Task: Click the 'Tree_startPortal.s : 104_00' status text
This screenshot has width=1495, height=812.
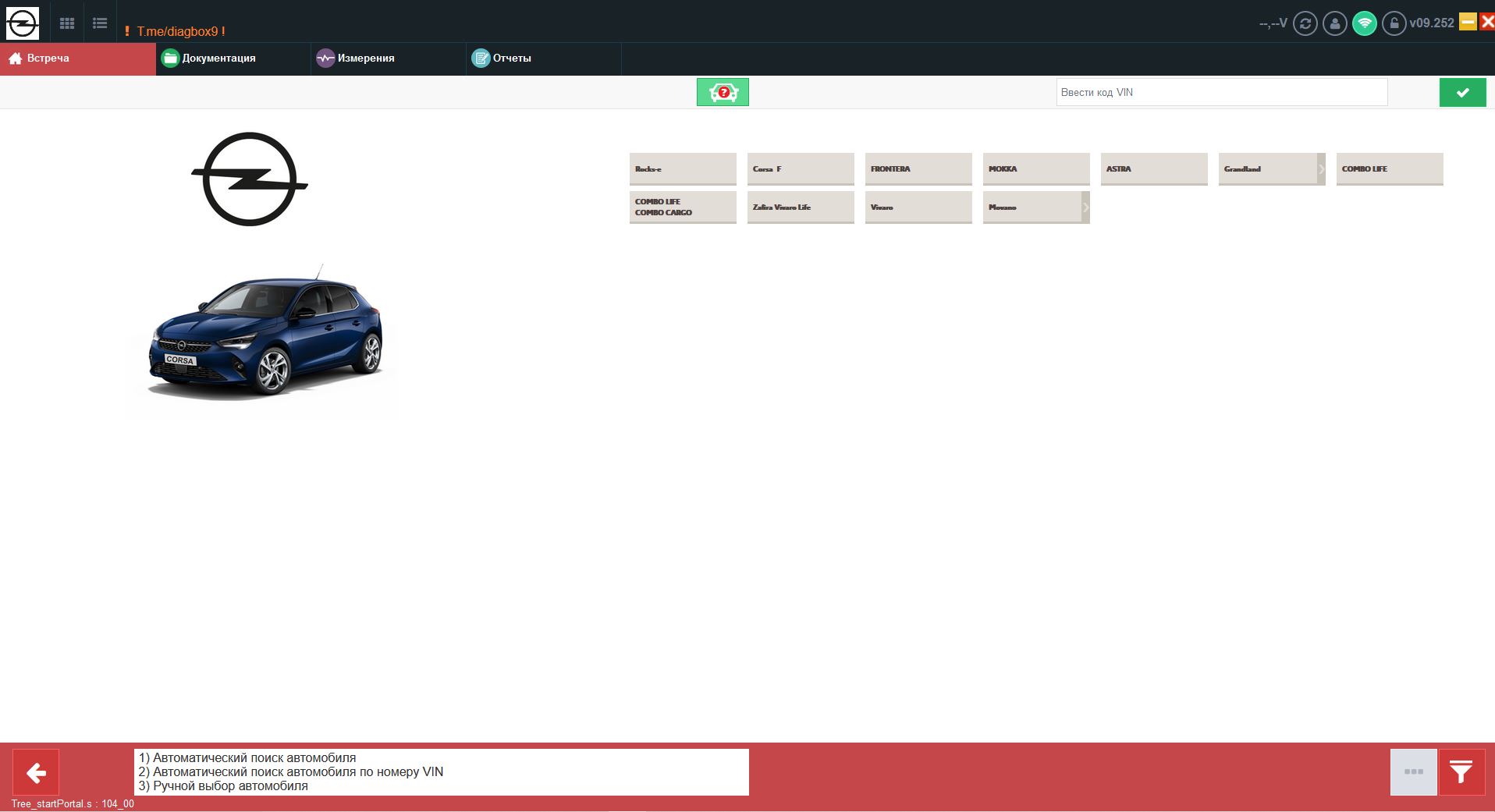Action: tap(73, 804)
